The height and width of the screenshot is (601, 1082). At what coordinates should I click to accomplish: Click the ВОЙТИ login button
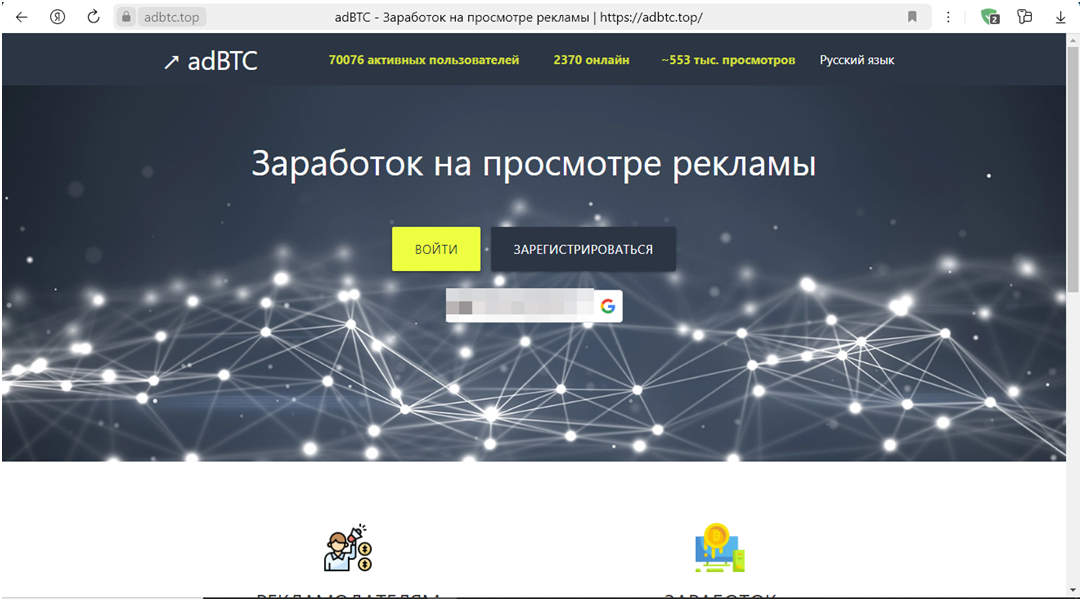[436, 249]
